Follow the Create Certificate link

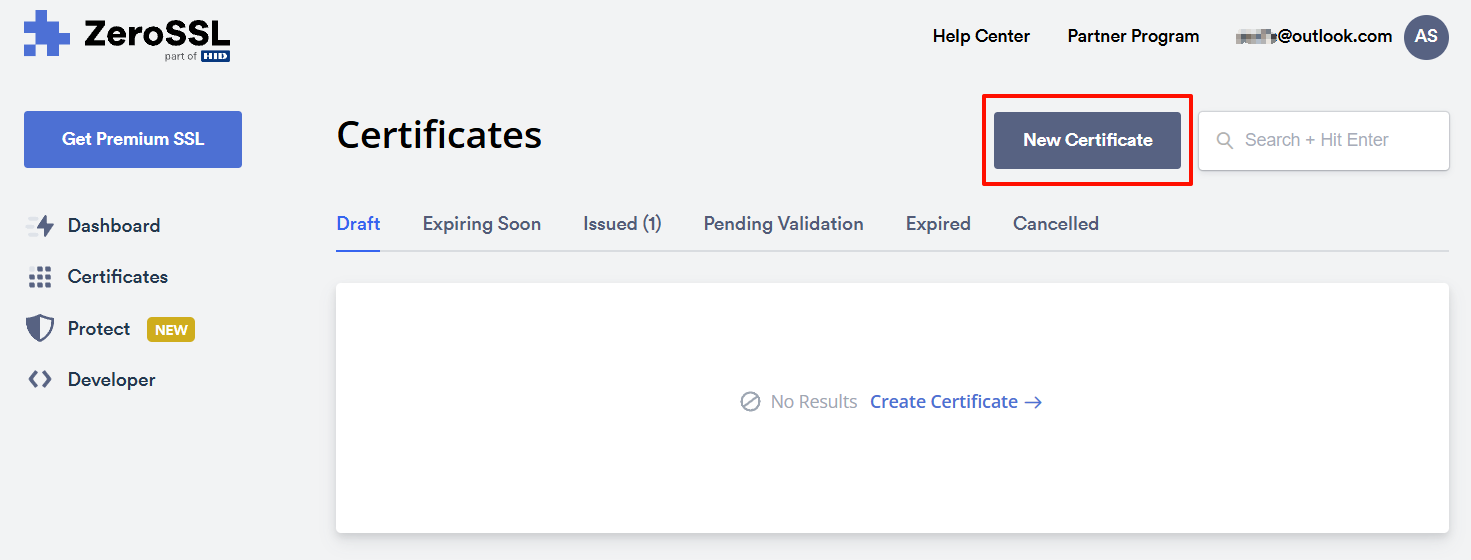[955, 402]
